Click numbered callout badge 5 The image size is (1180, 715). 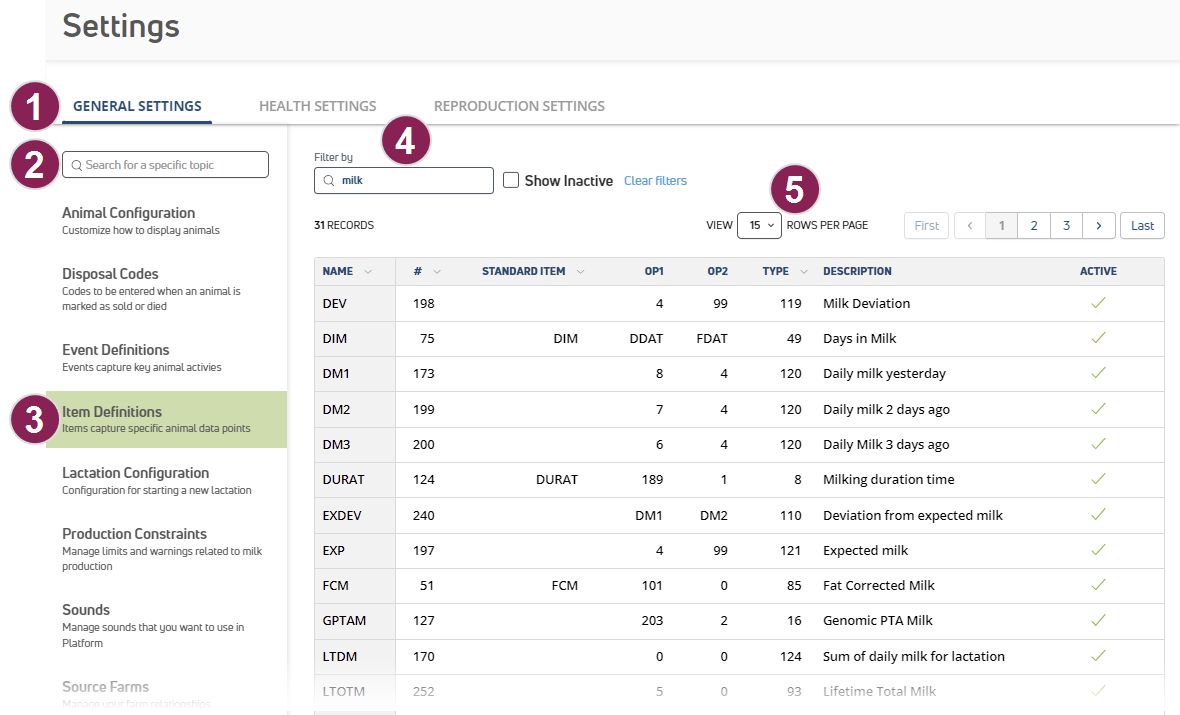coord(794,190)
